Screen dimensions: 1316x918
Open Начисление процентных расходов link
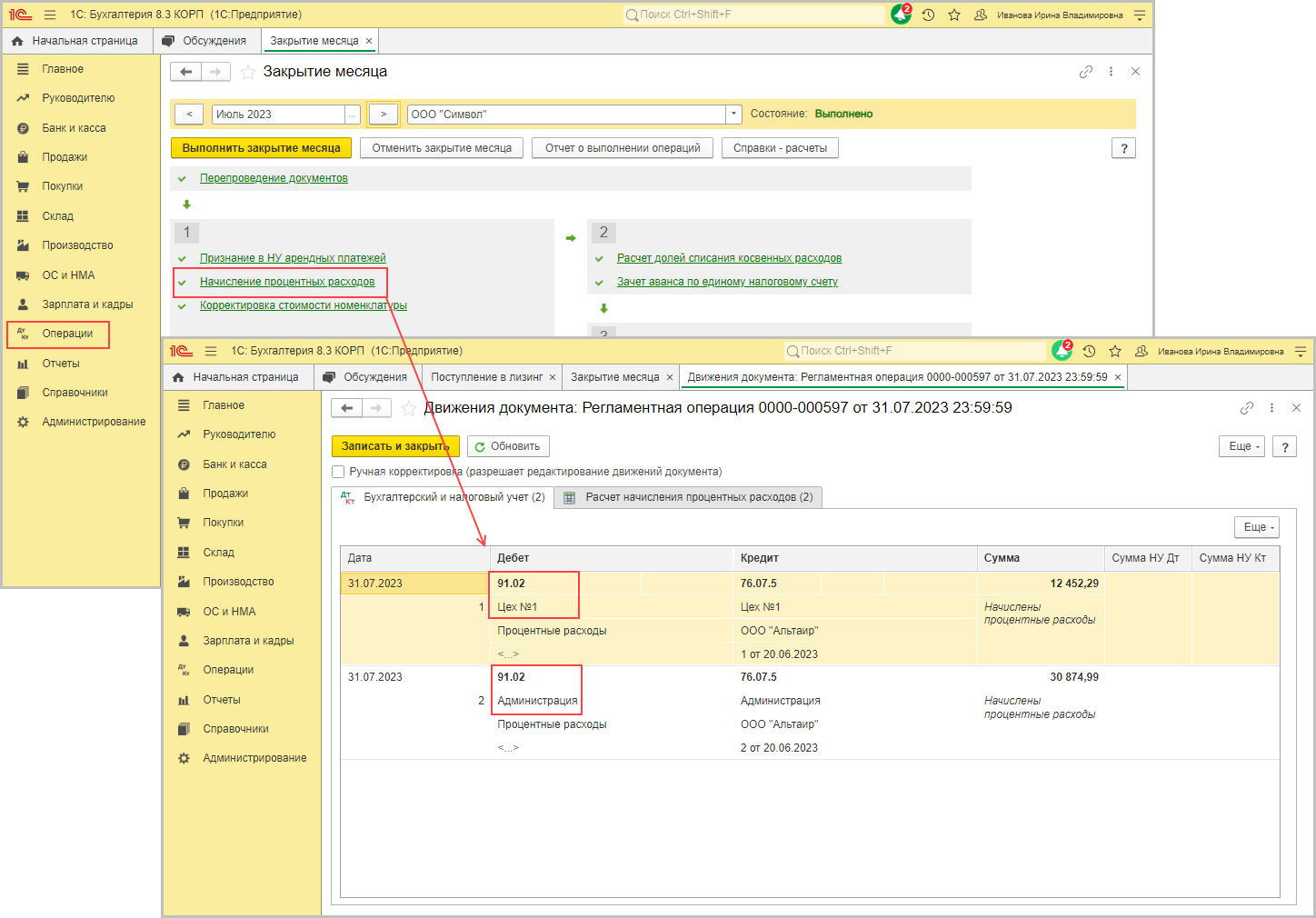pyautogui.click(x=287, y=282)
